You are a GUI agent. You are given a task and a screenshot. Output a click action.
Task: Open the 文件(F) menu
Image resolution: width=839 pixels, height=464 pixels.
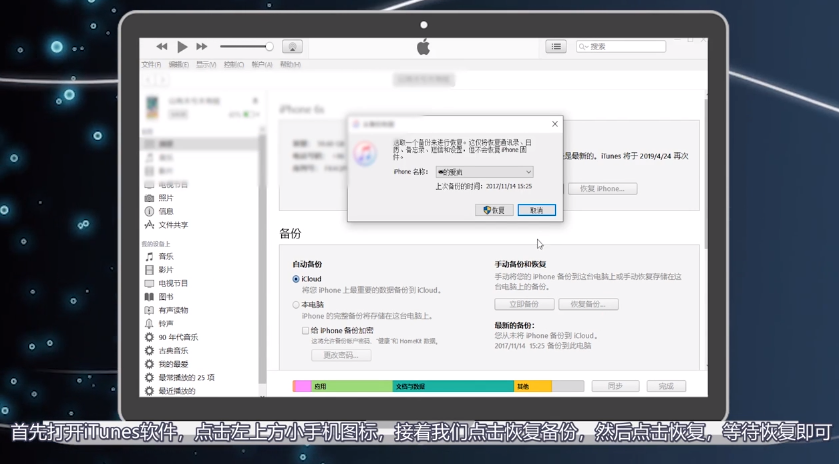tap(151, 64)
